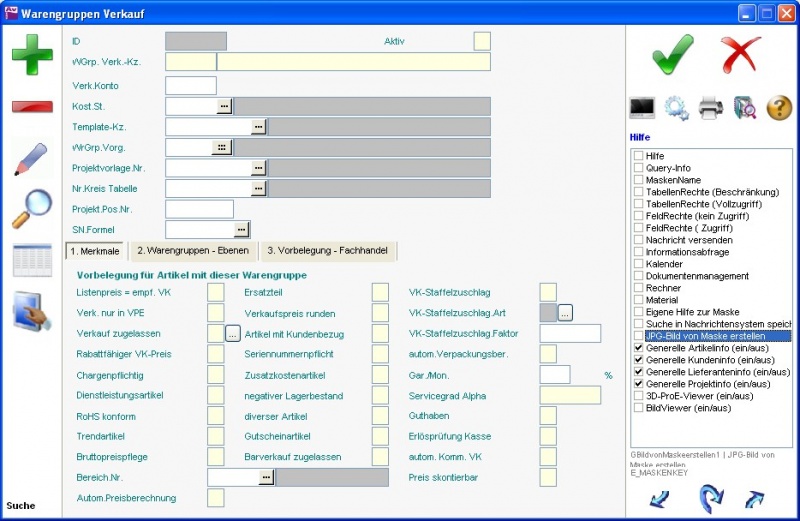This screenshot has width=800, height=521.
Task: Uncheck Generelle Artikelinfo (ein/aus)
Action: click(638, 348)
